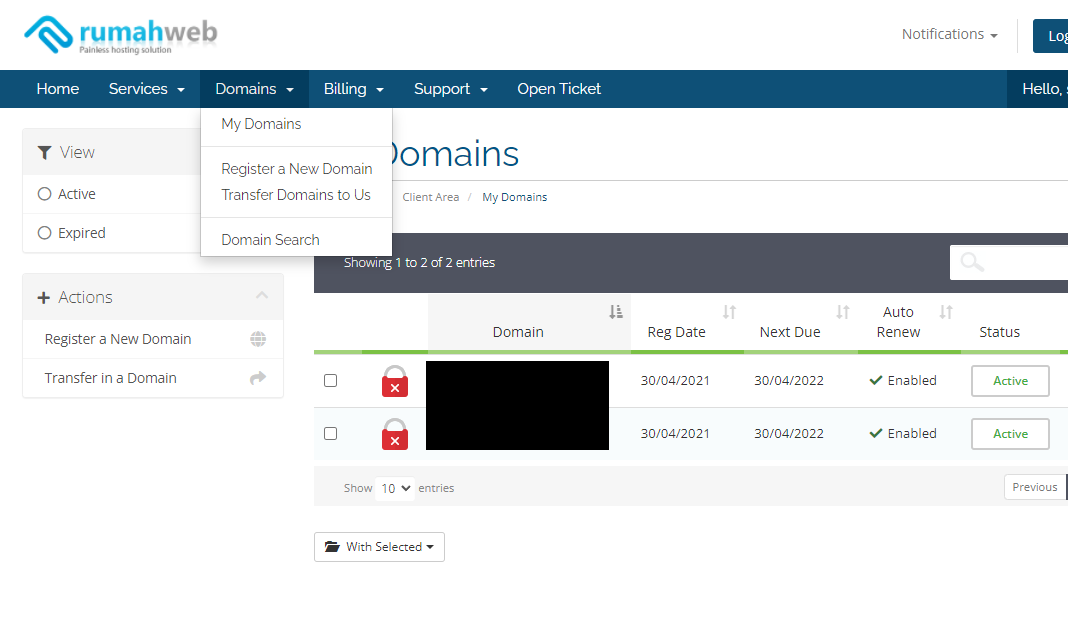Select the Expired view radio button
This screenshot has width=1068, height=624.
pos(44,233)
